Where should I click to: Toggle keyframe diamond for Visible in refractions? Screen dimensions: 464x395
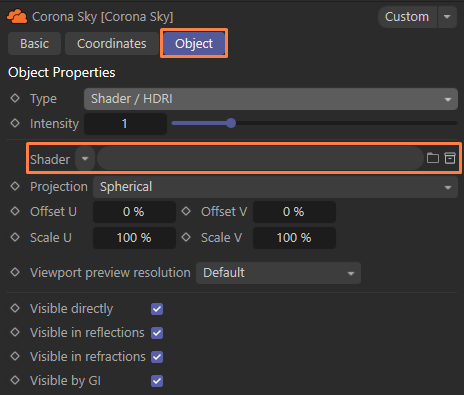(15, 356)
